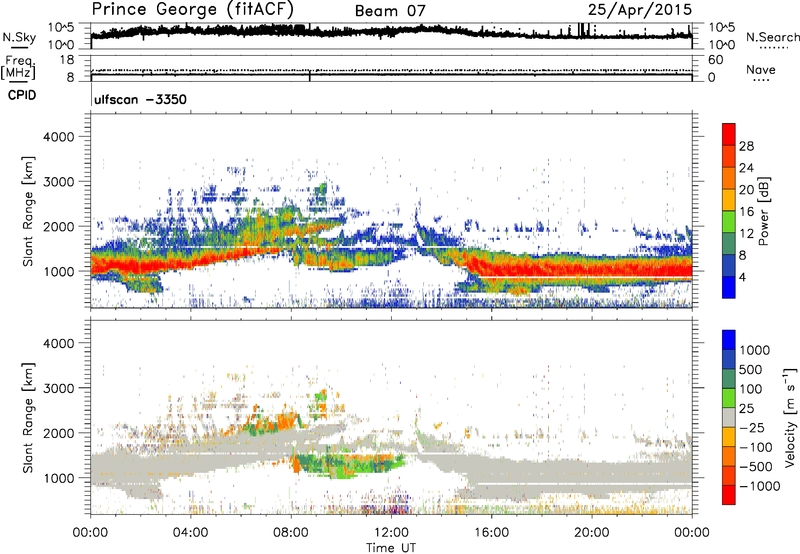Click the 'N.Sky' legend label
This screenshot has width=800, height=554.
[19, 37]
